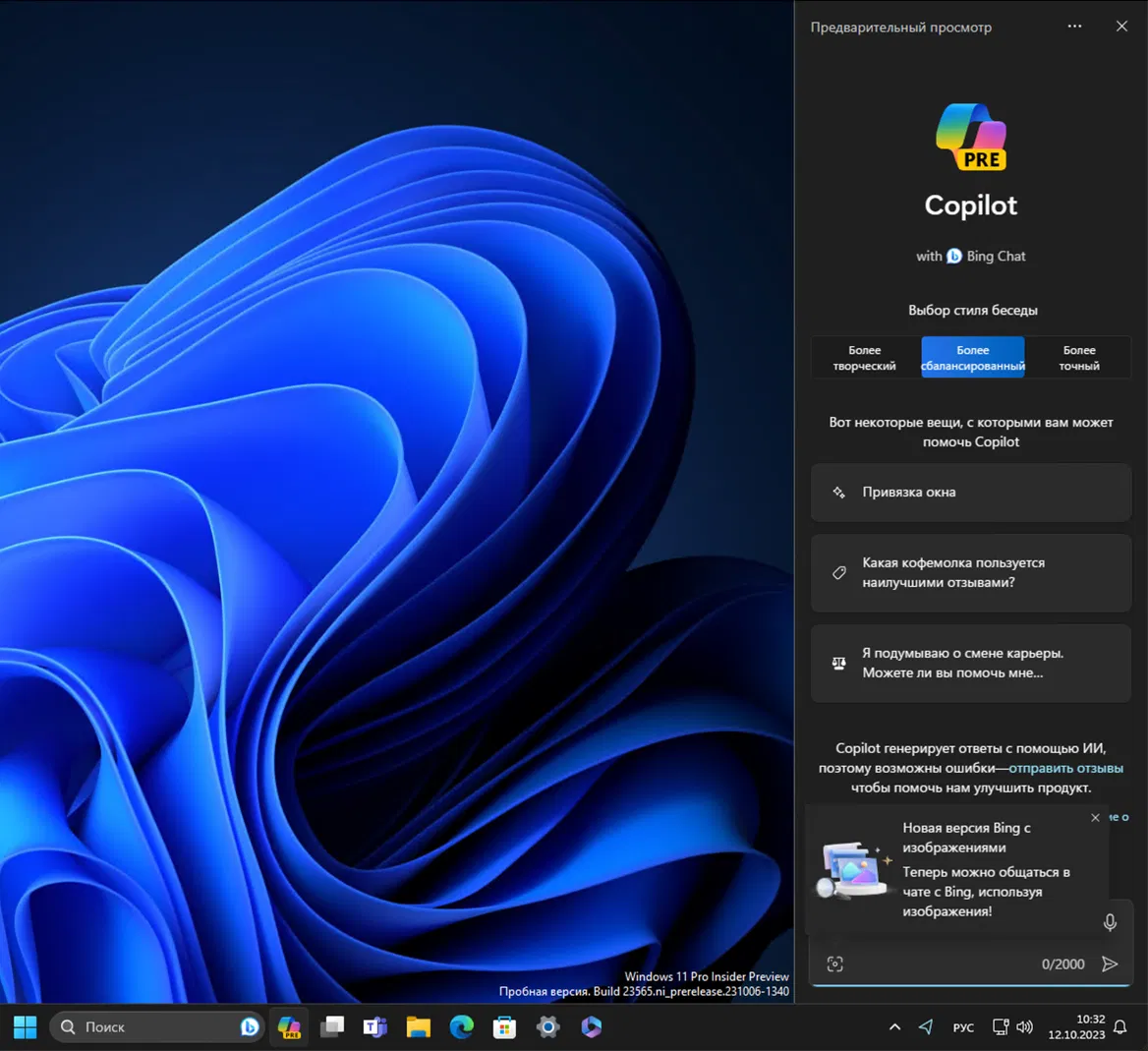Select 'Более точный' conversation style

point(1078,358)
